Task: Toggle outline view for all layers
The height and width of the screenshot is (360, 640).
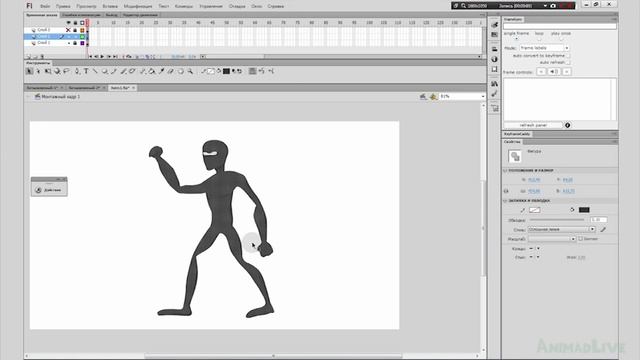Action: point(82,23)
